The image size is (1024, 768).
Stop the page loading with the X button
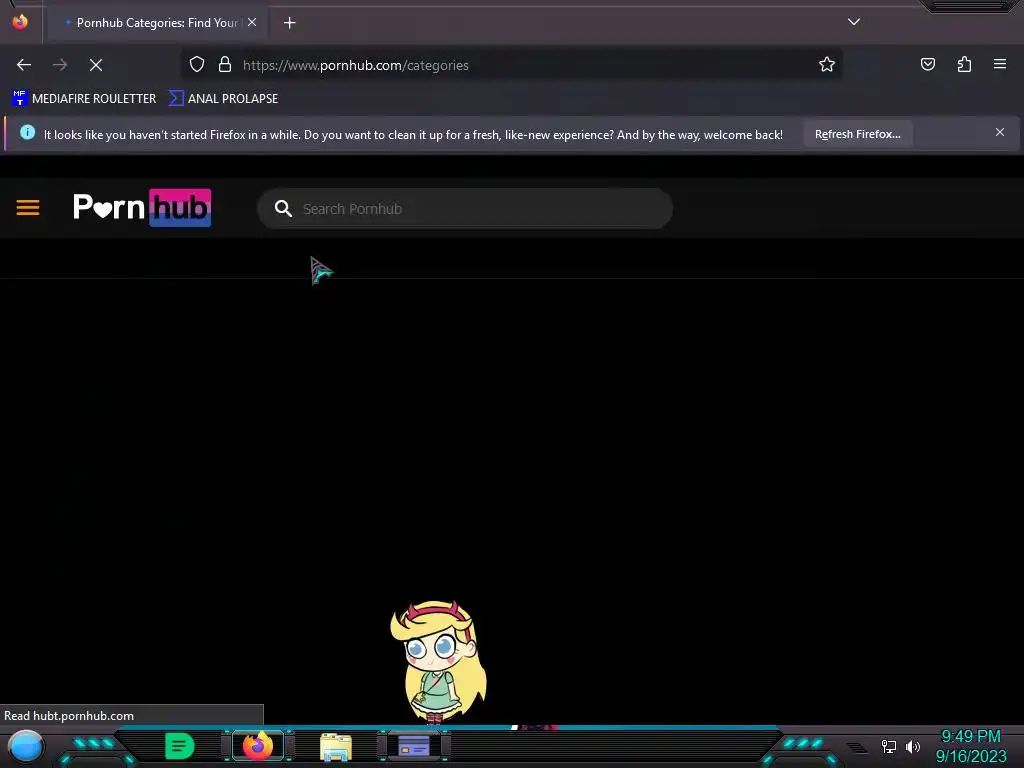pyautogui.click(x=96, y=65)
